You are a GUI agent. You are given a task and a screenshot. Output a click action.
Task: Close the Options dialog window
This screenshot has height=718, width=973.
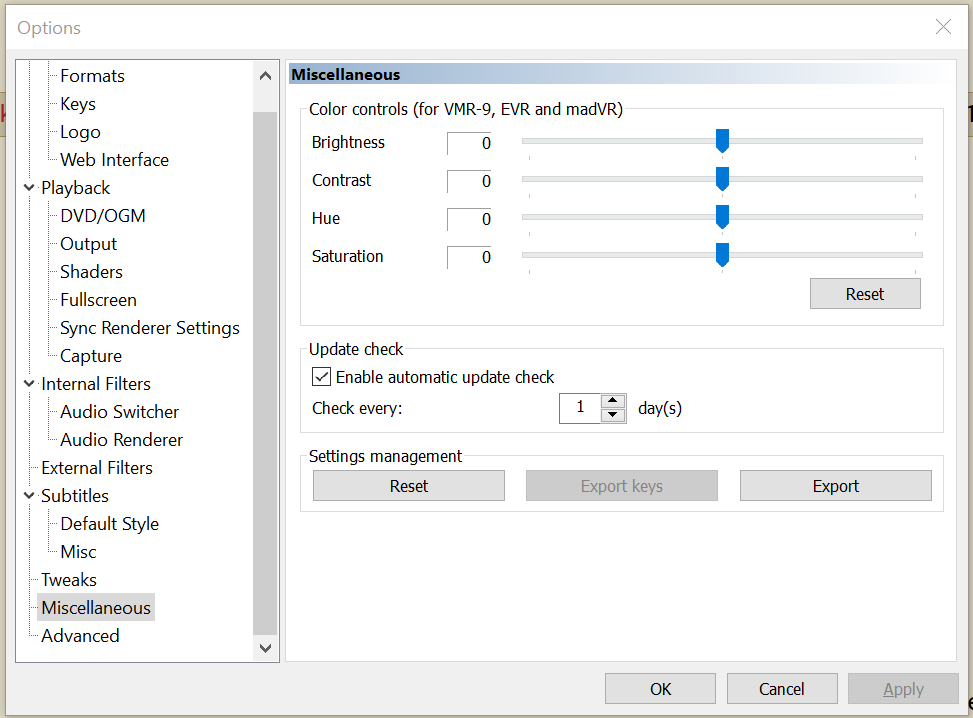click(x=943, y=27)
